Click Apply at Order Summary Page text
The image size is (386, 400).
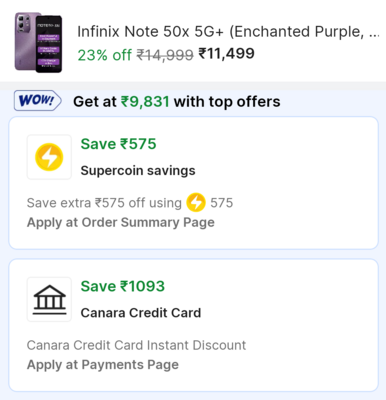coord(121,222)
